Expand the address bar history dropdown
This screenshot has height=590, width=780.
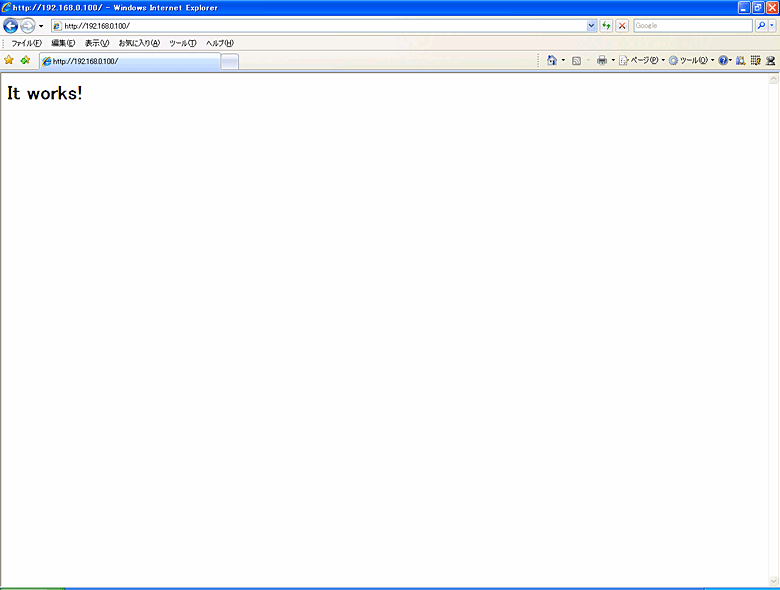point(592,25)
